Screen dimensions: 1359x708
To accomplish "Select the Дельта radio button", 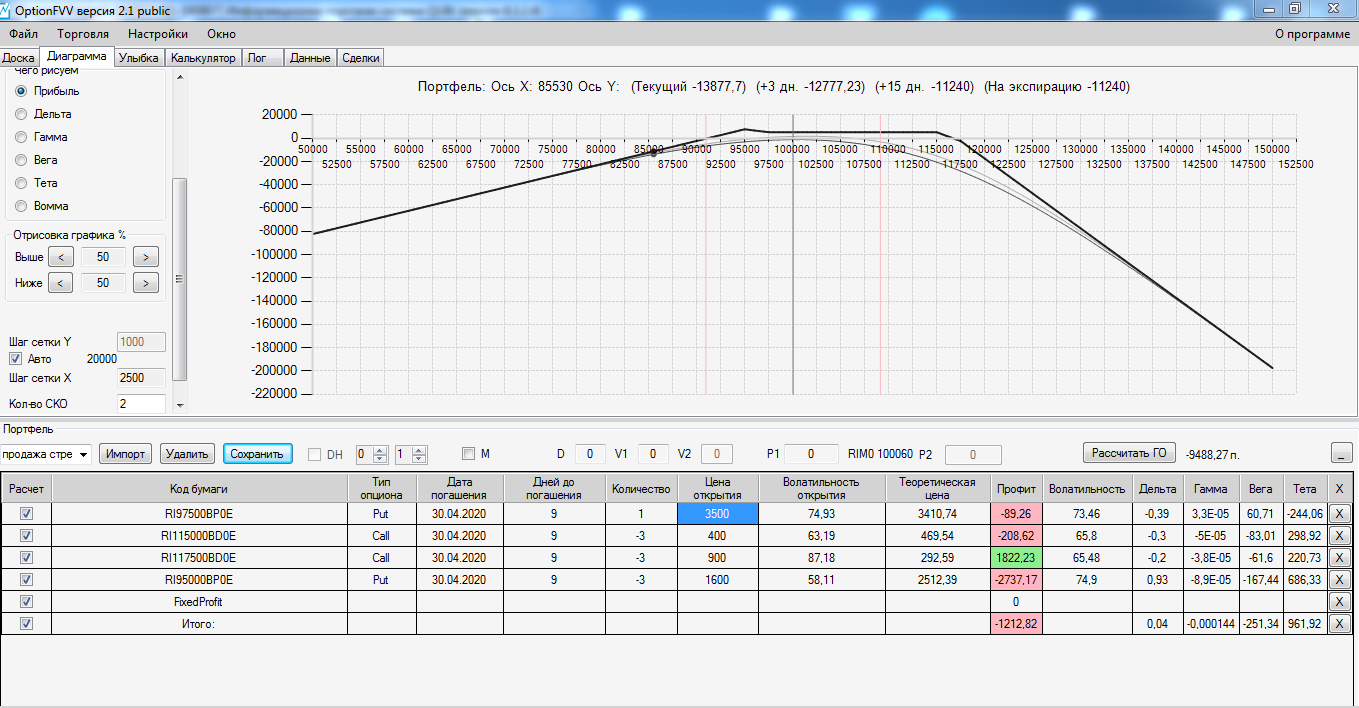I will [21, 114].
